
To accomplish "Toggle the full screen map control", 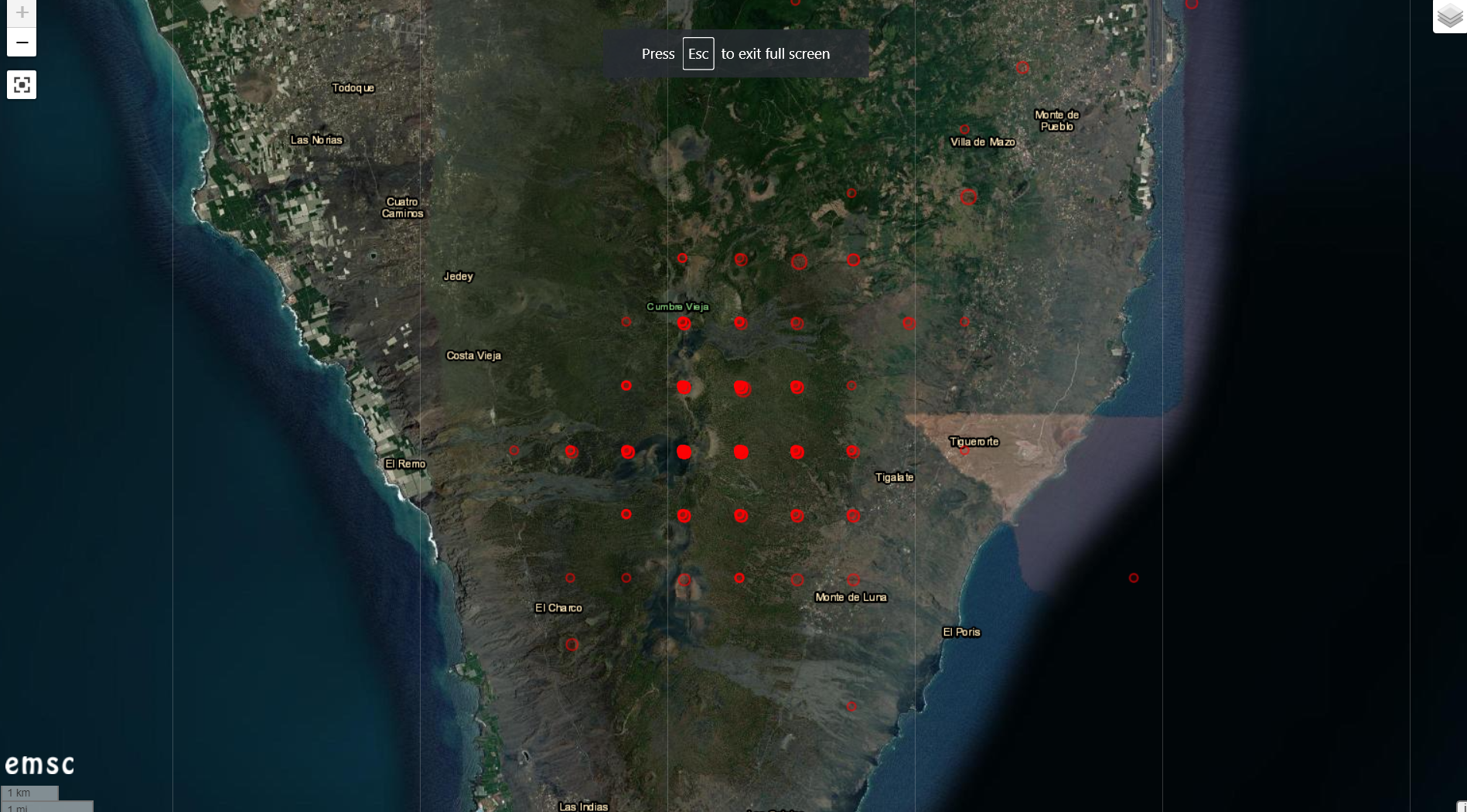I will click(x=22, y=85).
